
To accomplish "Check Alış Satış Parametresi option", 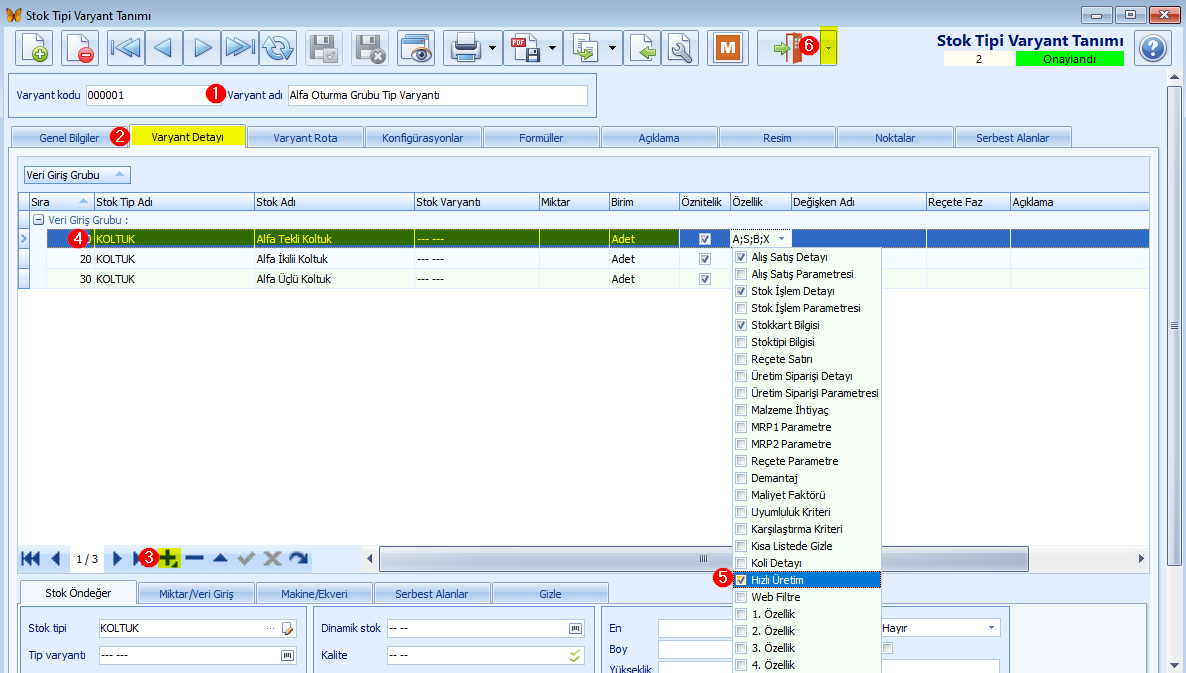I will click(x=741, y=274).
